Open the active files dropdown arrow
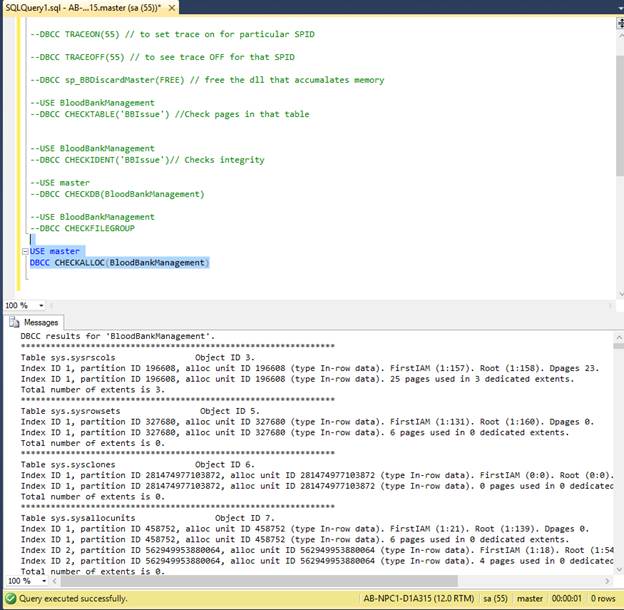The width and height of the screenshot is (624, 610). click(621, 8)
